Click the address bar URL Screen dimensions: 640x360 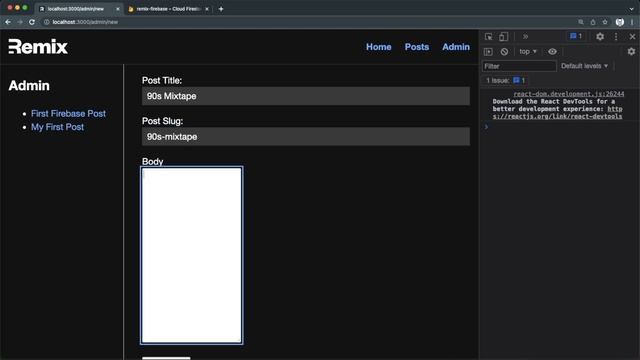point(85,22)
